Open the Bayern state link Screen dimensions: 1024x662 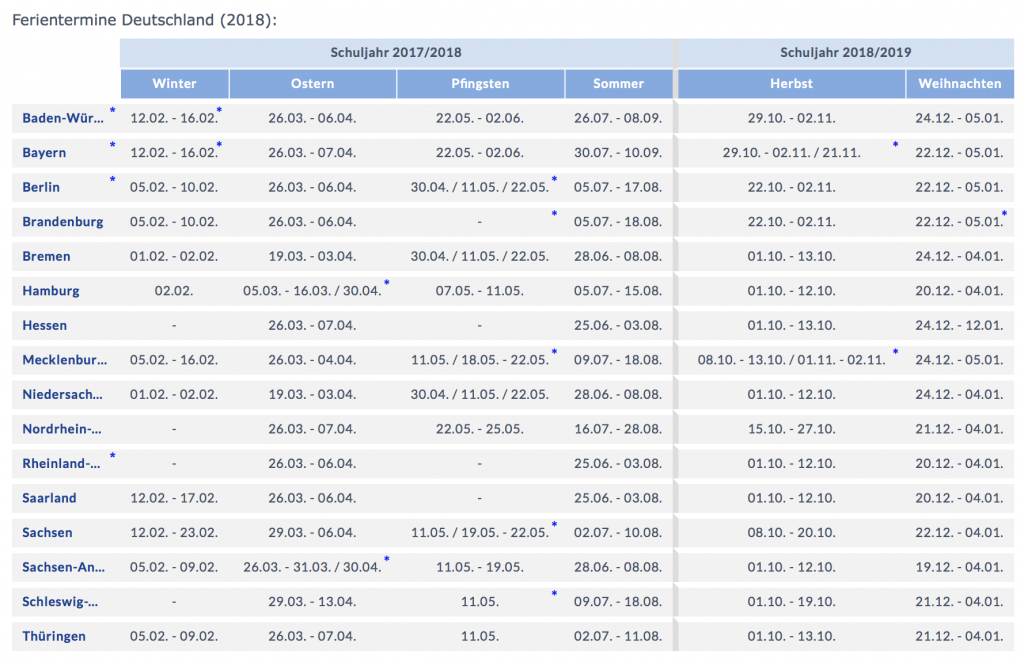tap(44, 153)
